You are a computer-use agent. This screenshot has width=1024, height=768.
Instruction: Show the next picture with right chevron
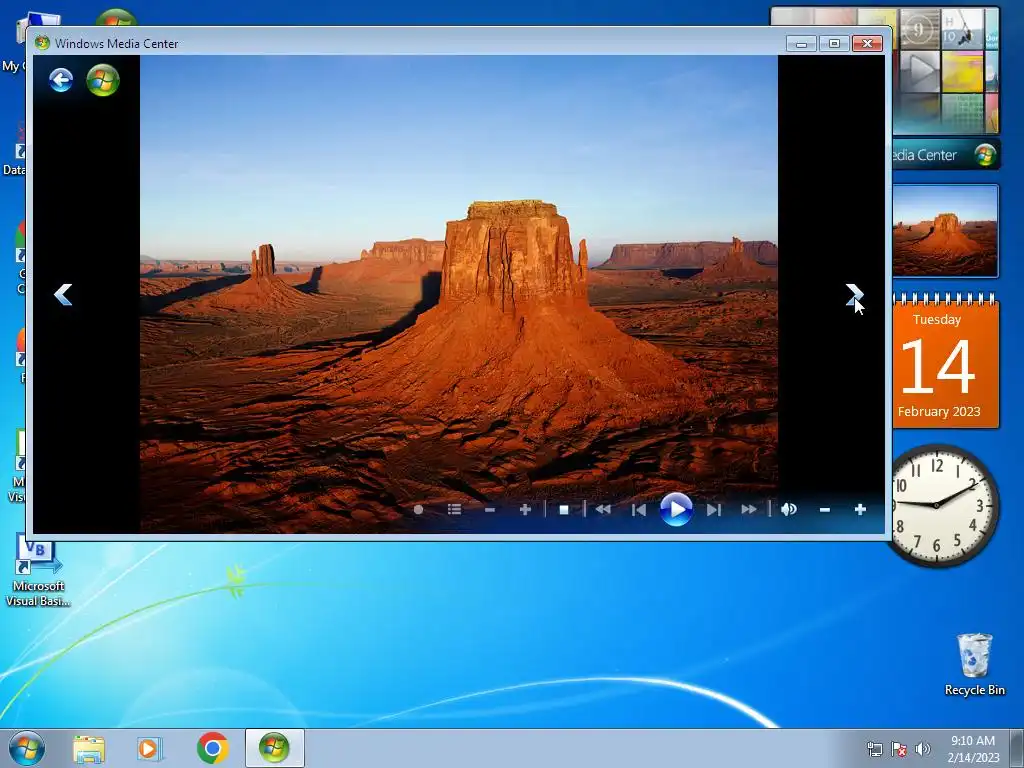[x=855, y=295]
